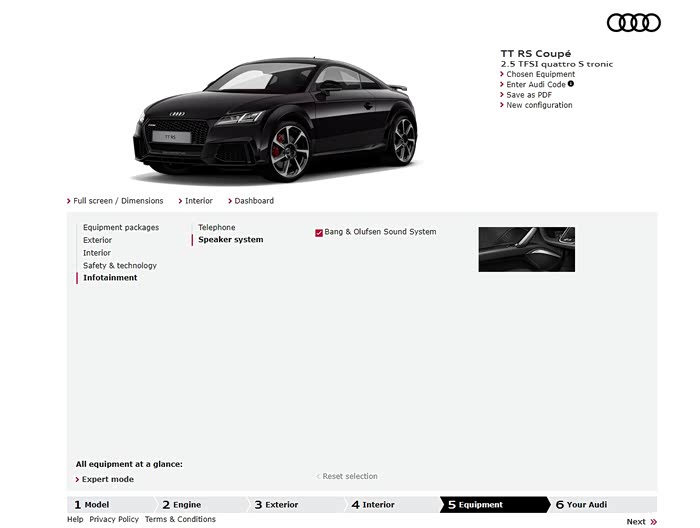Viewport: 700px width, 528px height.
Task: Jump to step 6 Your Audi
Action: (x=586, y=505)
